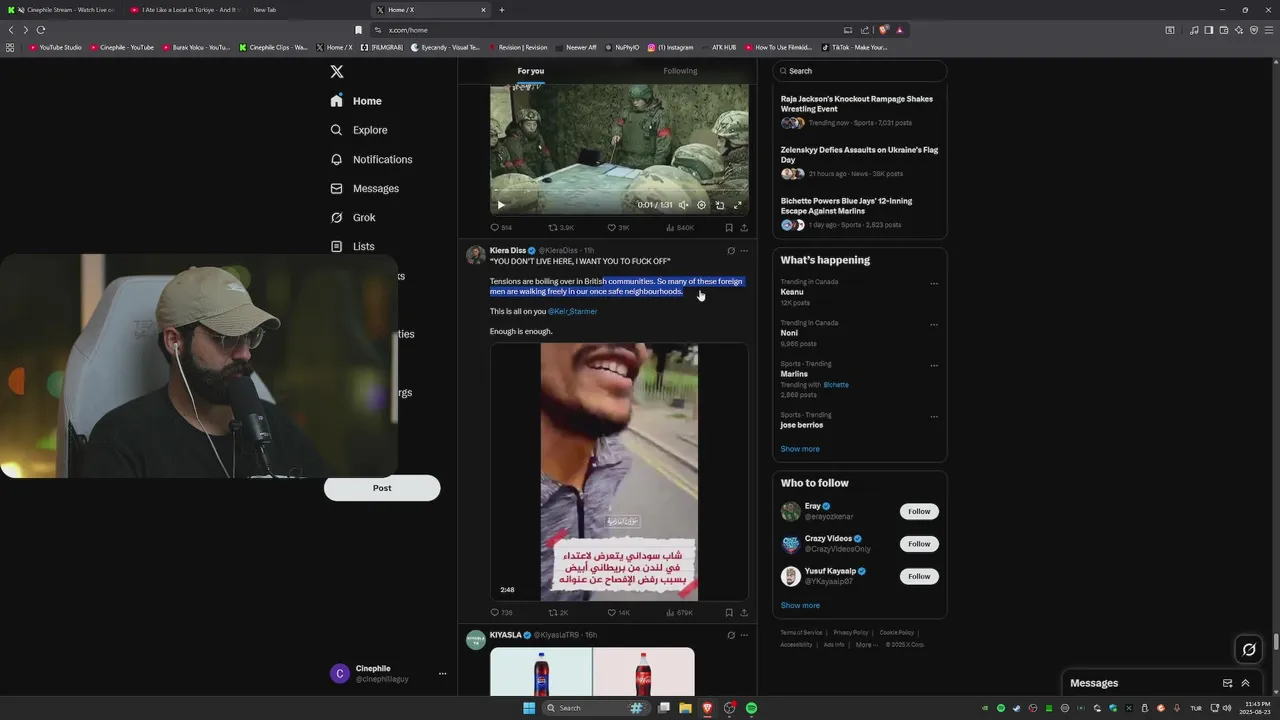The image size is (1280, 720).
Task: Open more options for Keanu trend
Action: click(x=934, y=283)
